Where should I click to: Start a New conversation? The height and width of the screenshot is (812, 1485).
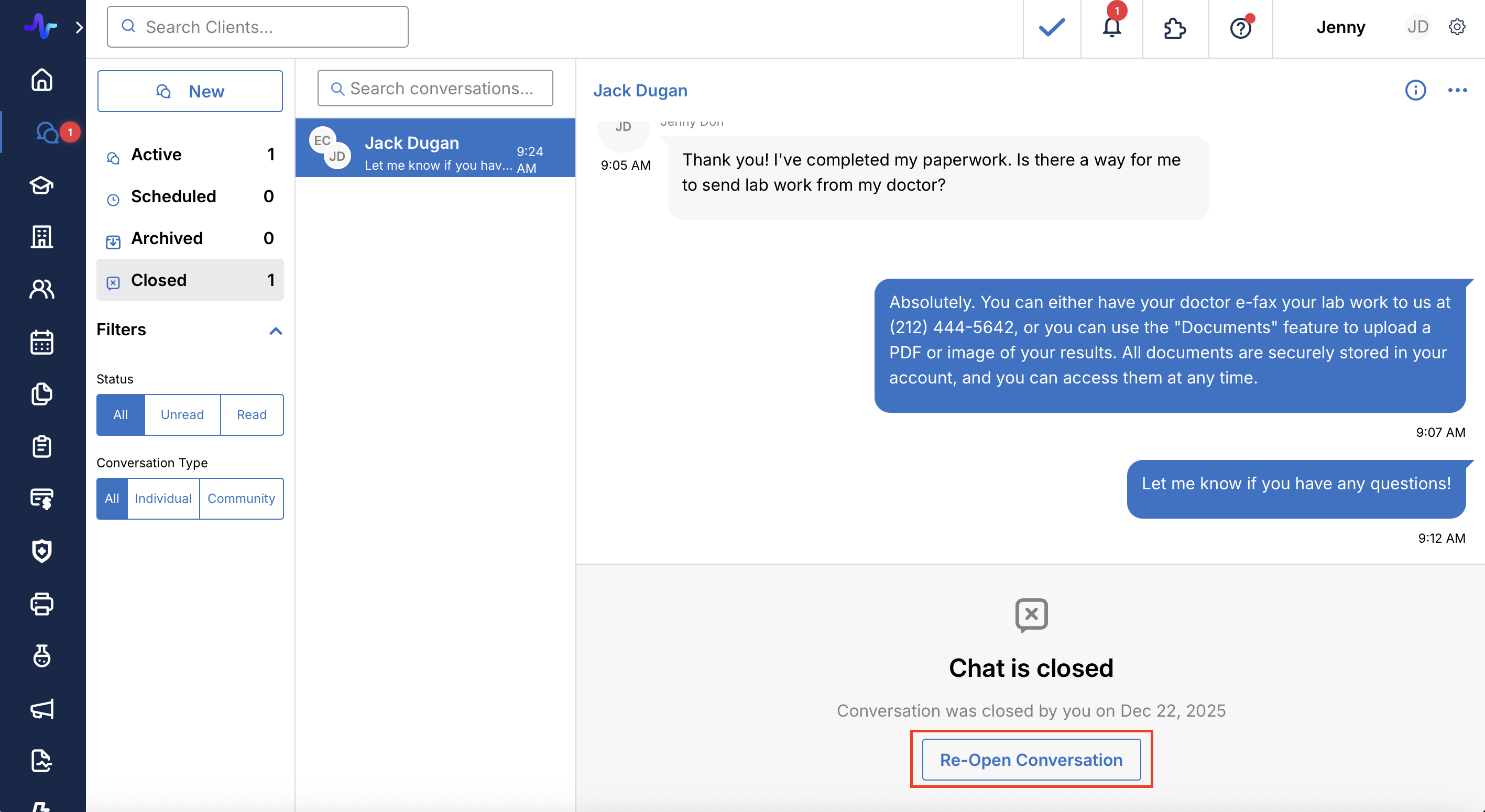pyautogui.click(x=190, y=91)
